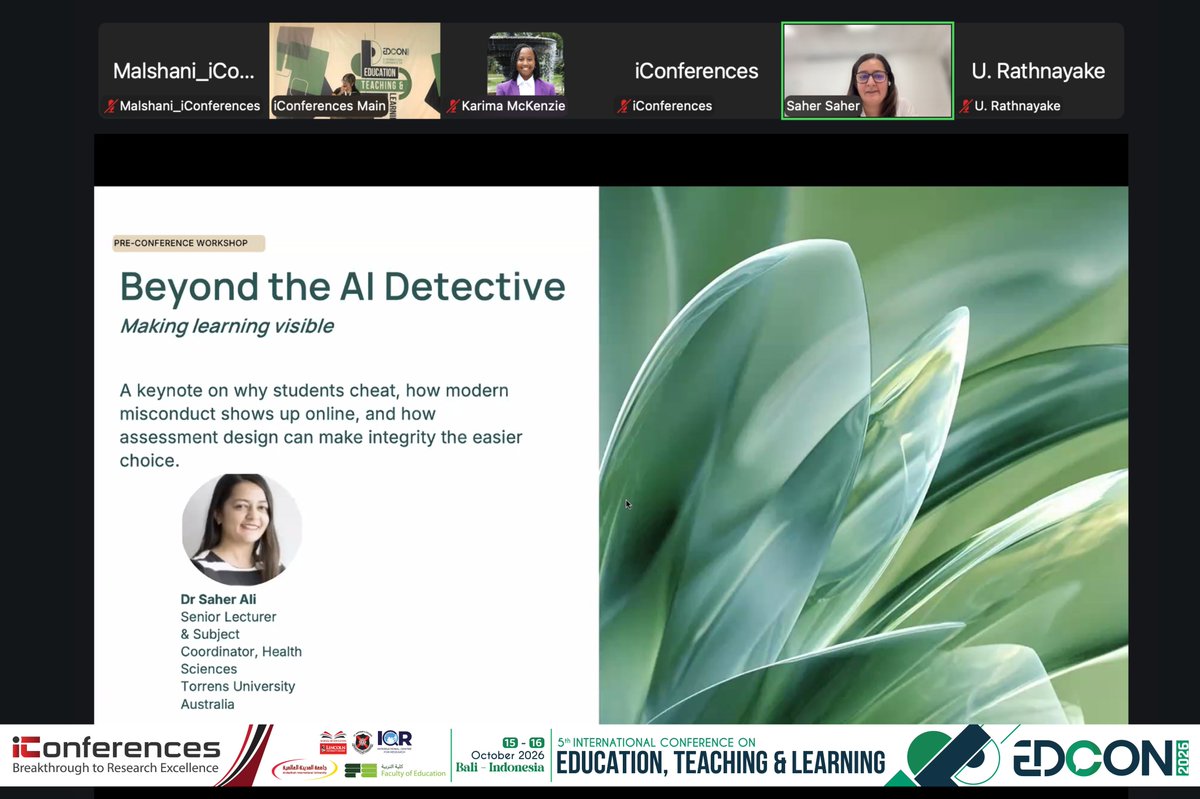Click 'EDUCATION, TEACHING & LEARNING' banner title
Image resolution: width=1200 pixels, height=799 pixels.
(721, 765)
